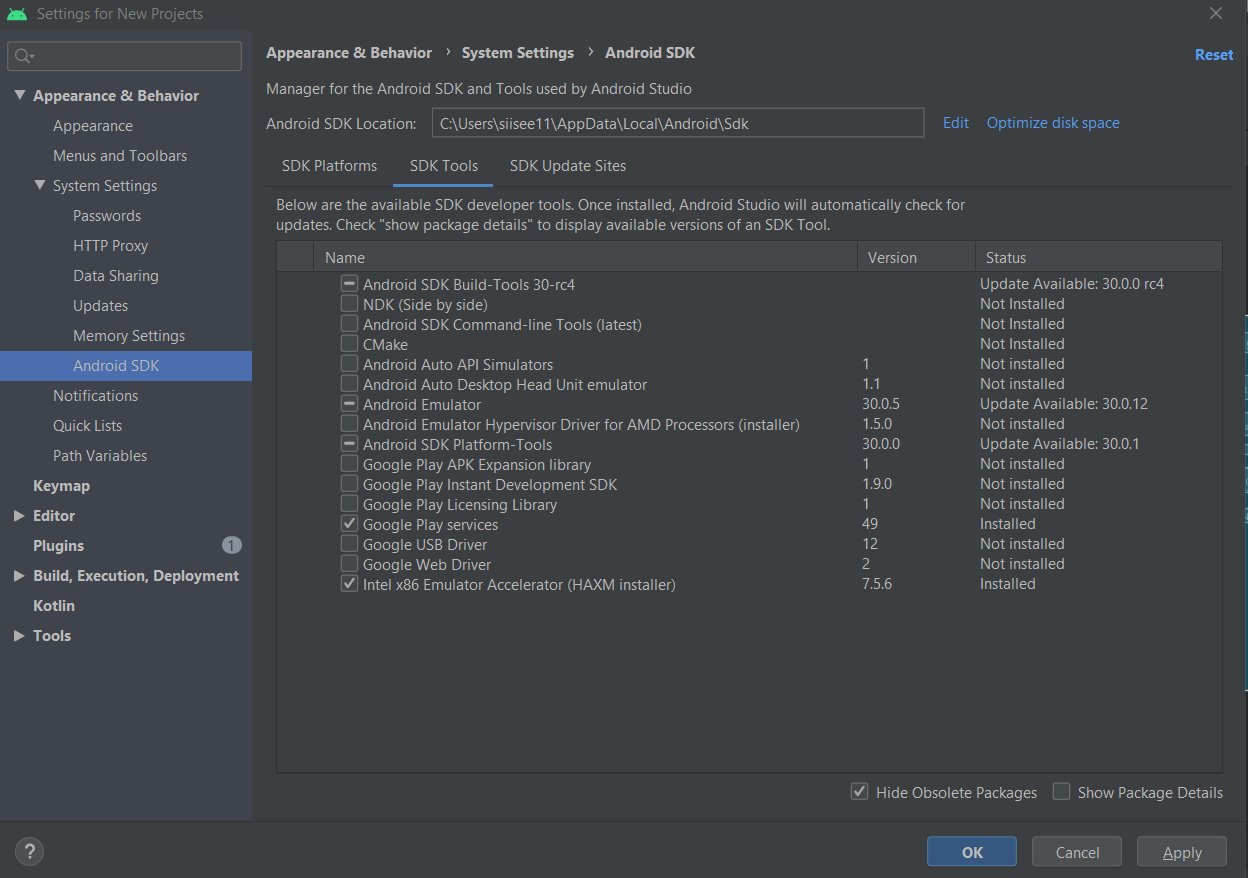1248x878 pixels.
Task: Click the Plugins update count badge
Action: coord(231,545)
